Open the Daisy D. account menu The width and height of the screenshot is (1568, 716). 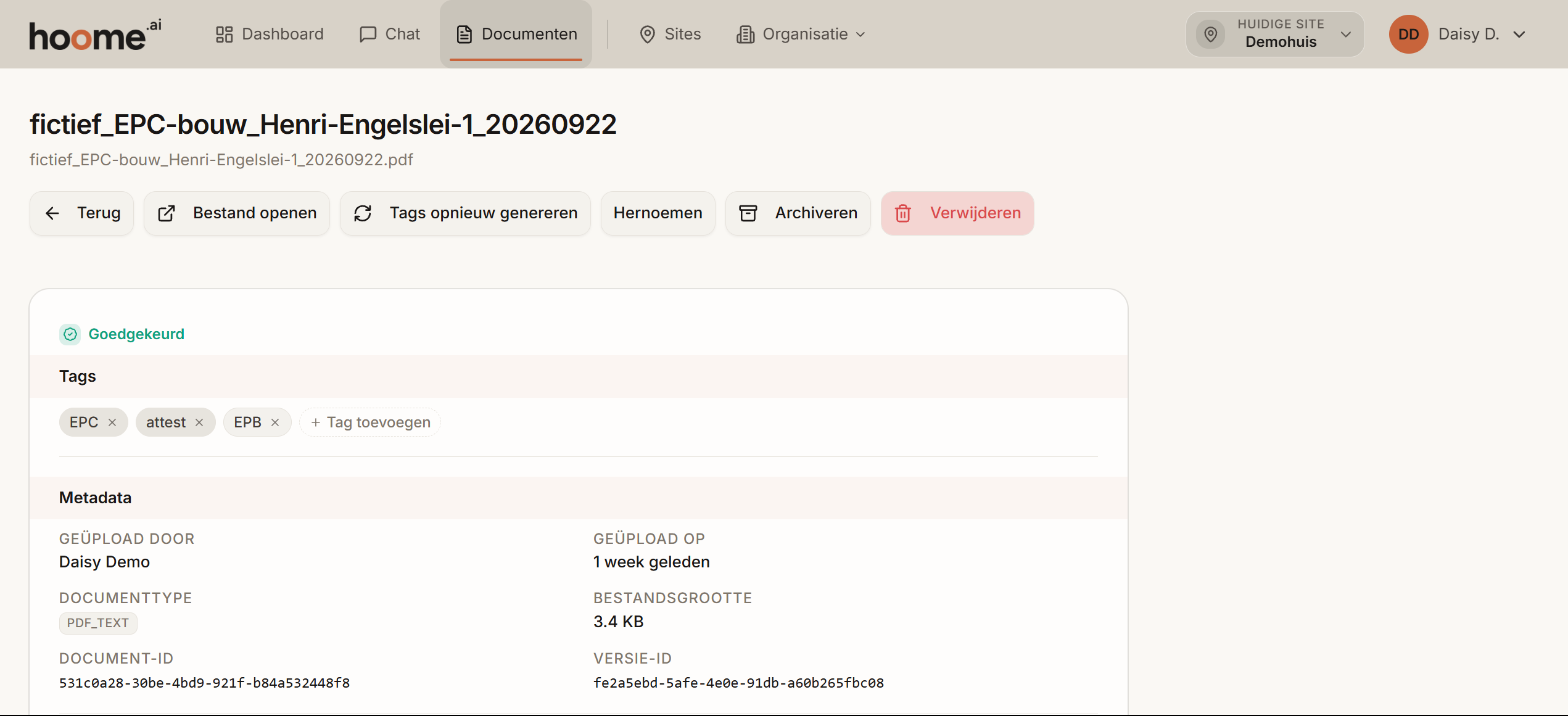1458,34
